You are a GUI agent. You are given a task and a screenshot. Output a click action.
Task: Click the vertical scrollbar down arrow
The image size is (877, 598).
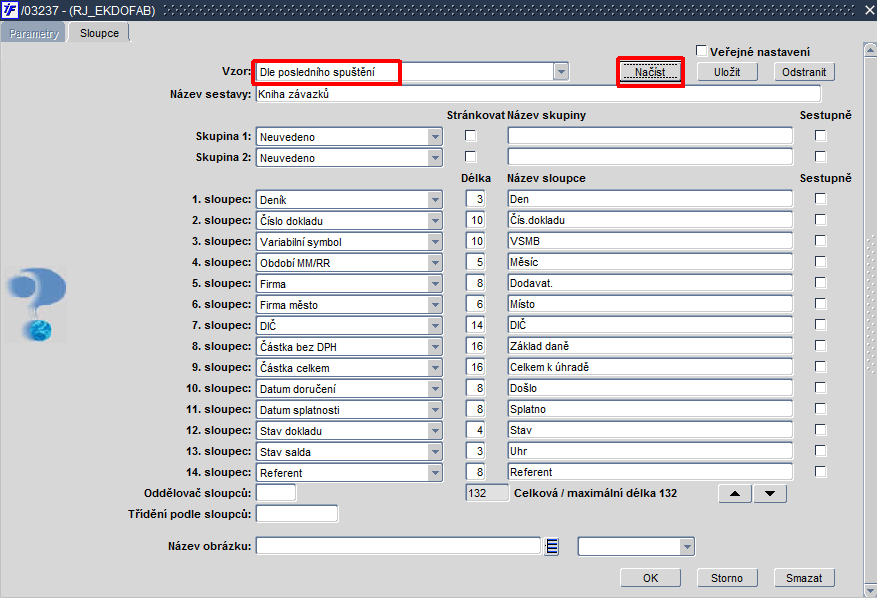coord(870,591)
